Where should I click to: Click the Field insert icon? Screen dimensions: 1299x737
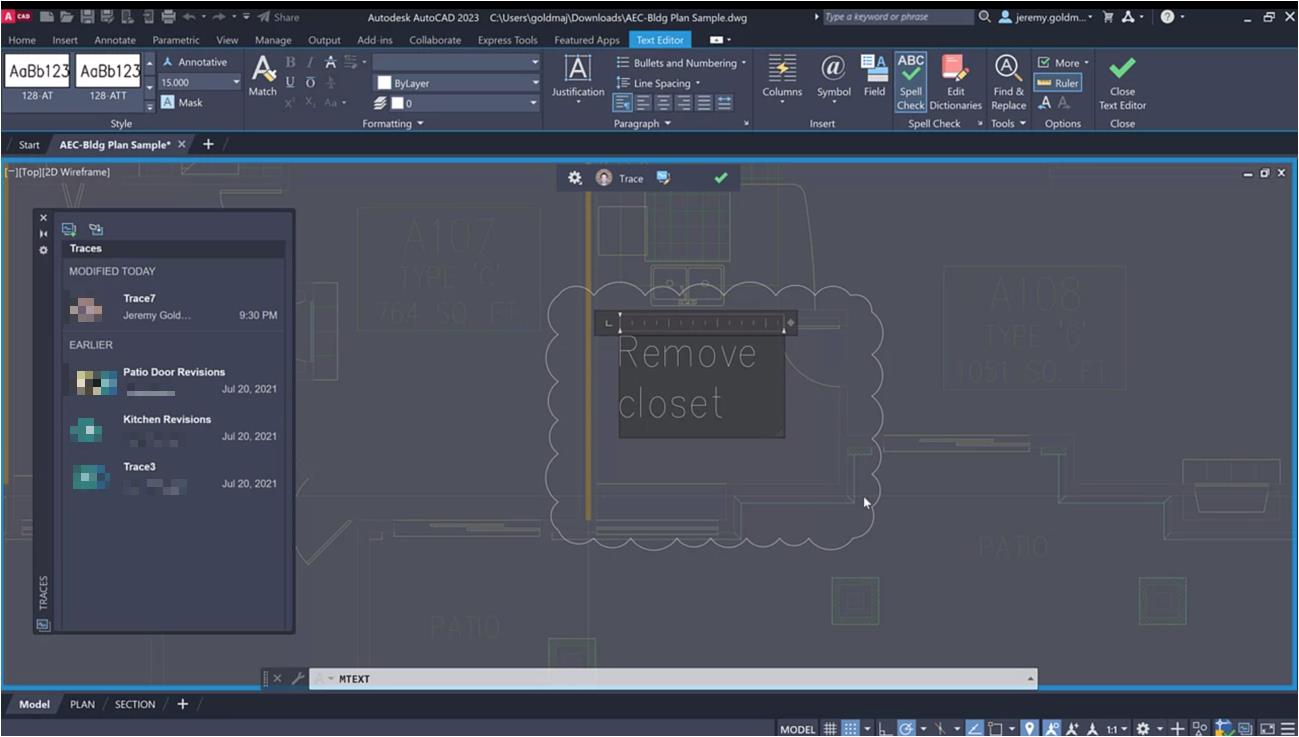(x=875, y=77)
